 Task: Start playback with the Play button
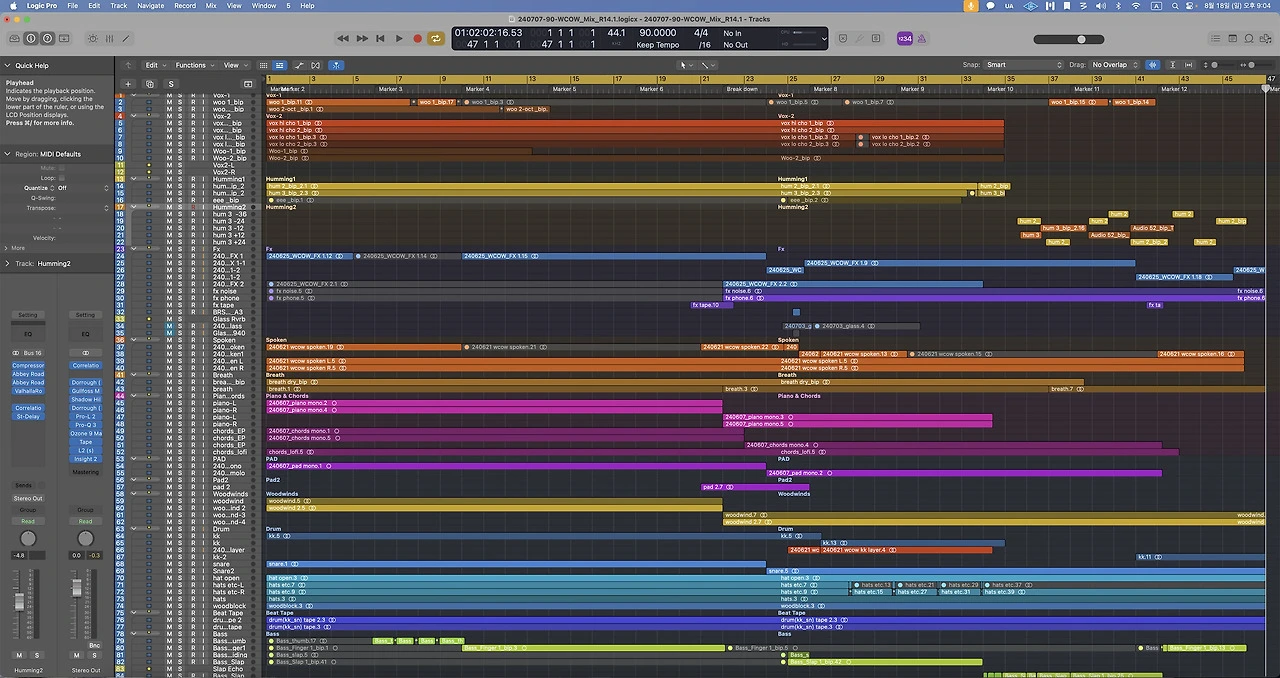pos(399,39)
